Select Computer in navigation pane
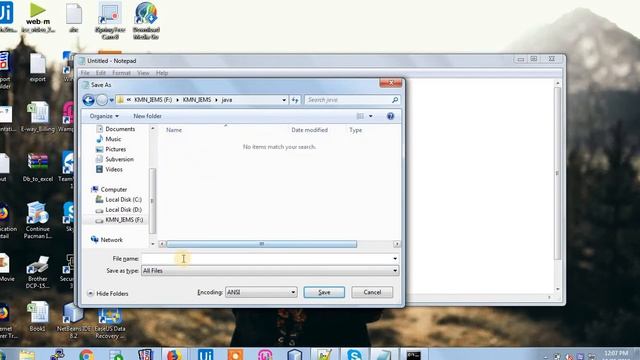This screenshot has height=360, width=640. pyautogui.click(x=109, y=189)
